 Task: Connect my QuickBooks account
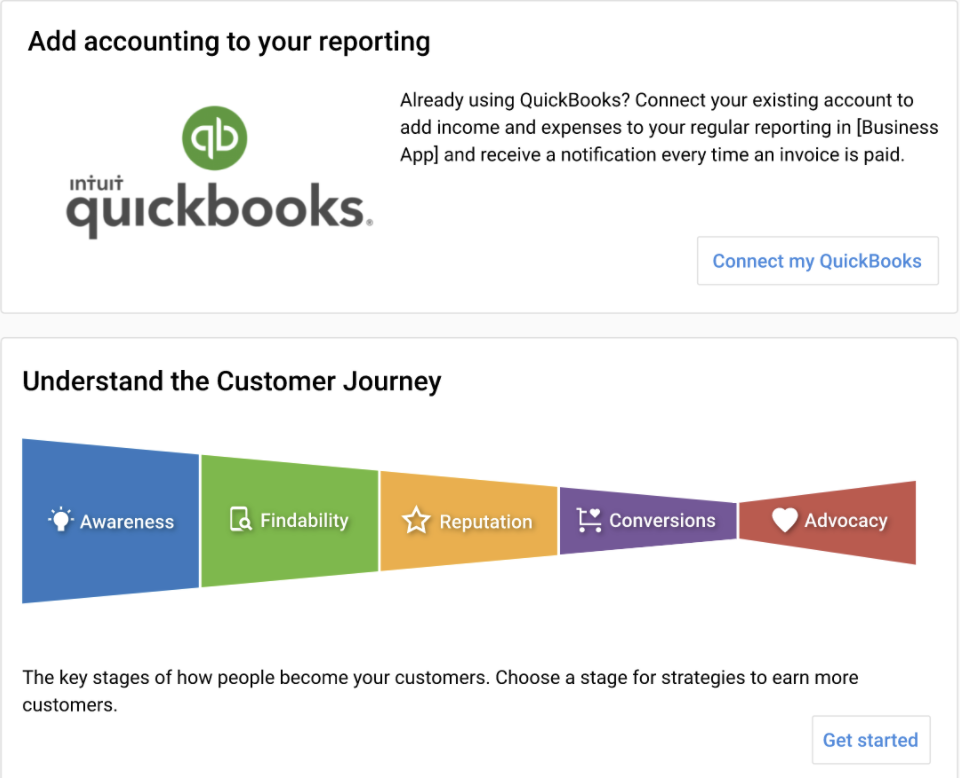[817, 261]
